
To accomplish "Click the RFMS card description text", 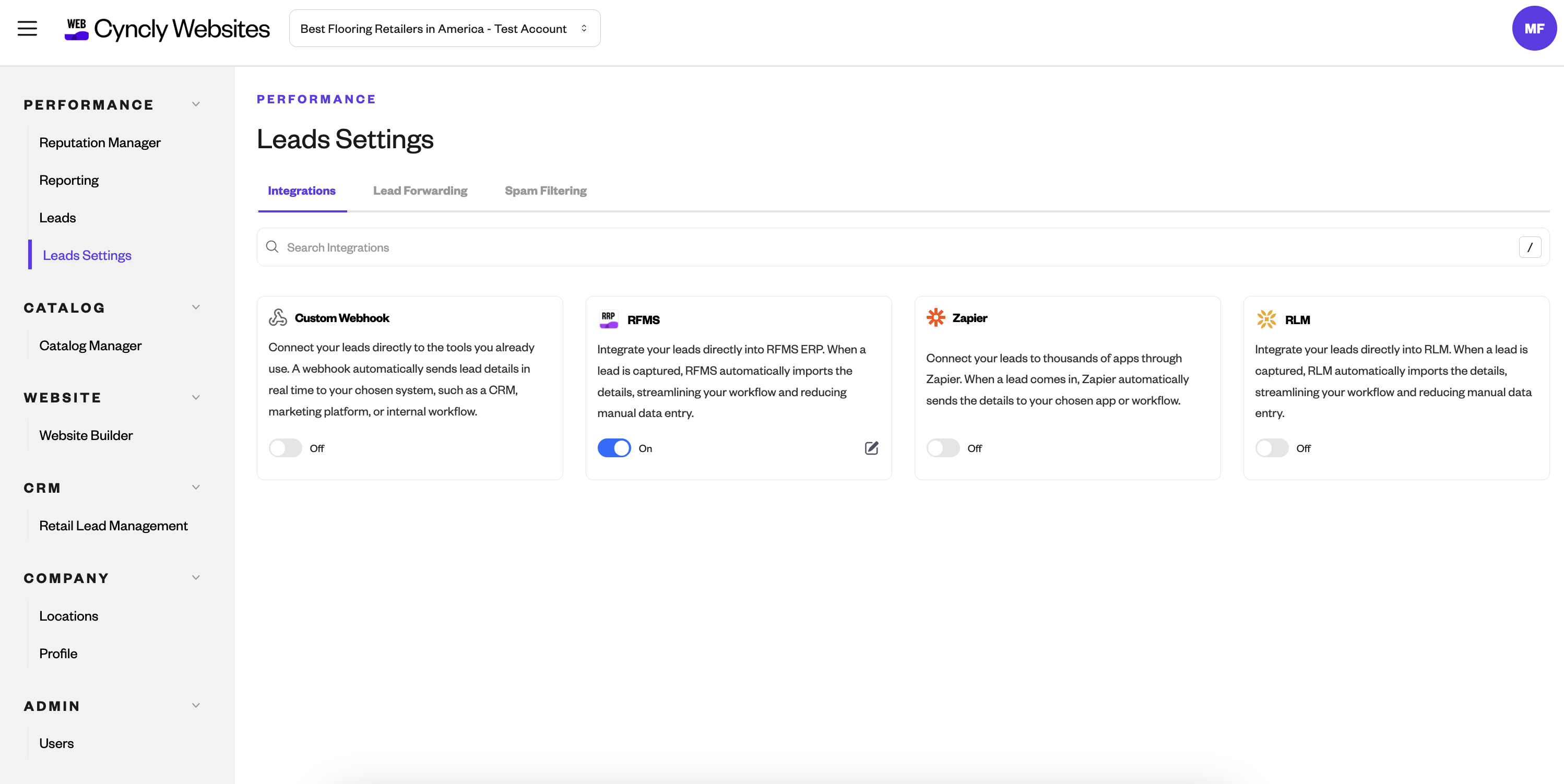I will click(x=731, y=381).
